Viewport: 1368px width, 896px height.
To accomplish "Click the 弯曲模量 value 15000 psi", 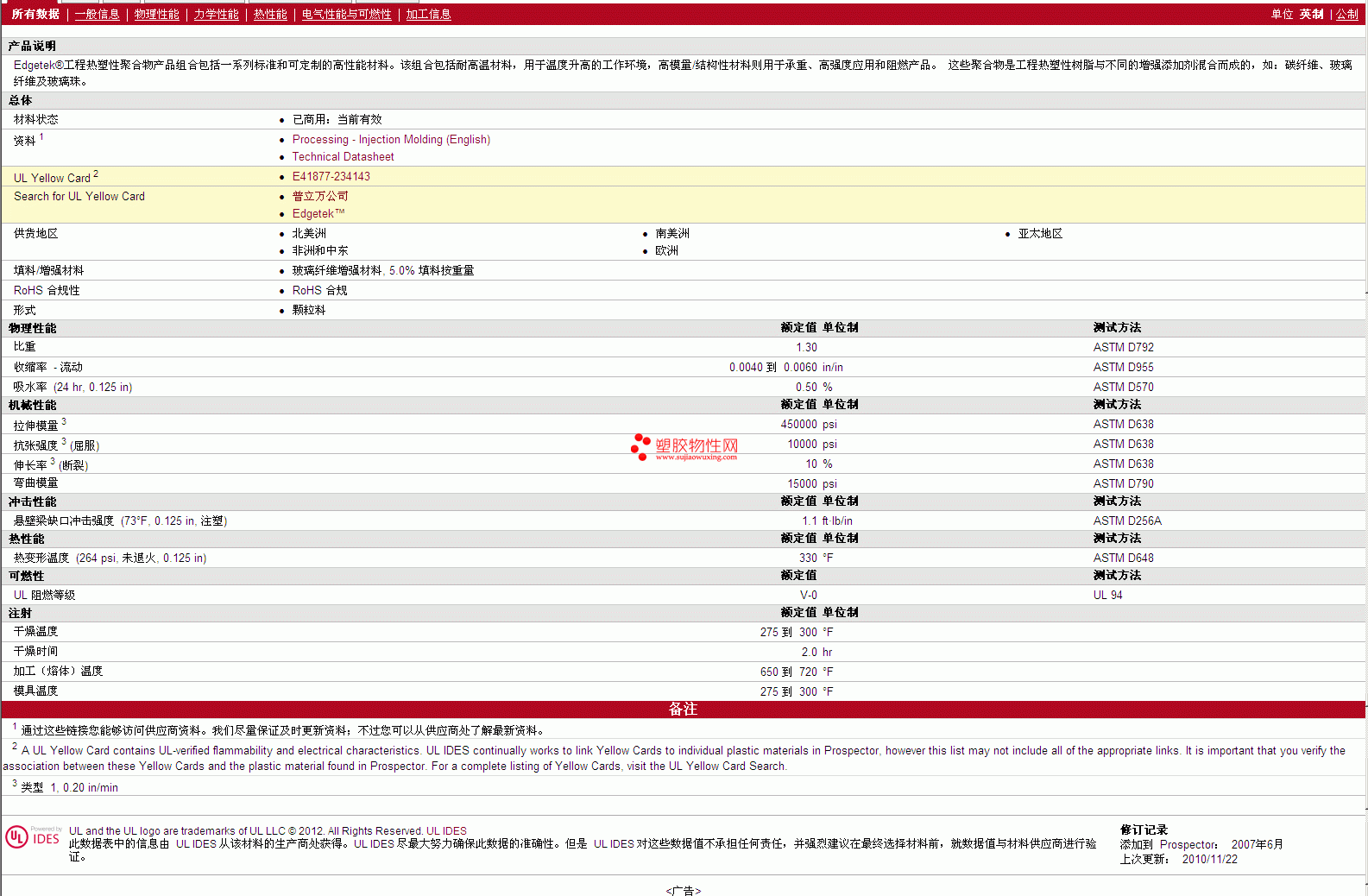I will (x=812, y=483).
